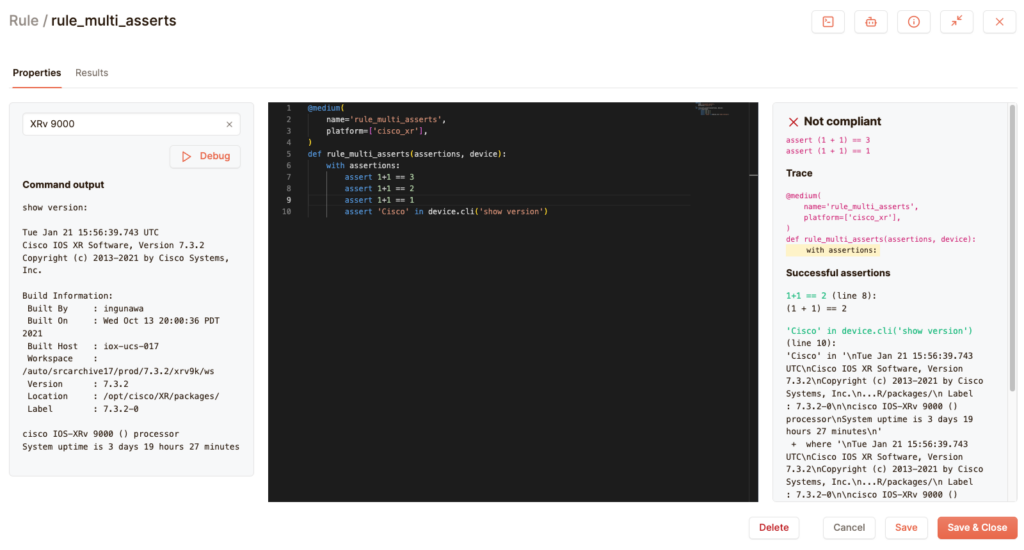Open the info circle icon
Screen dimensions: 1024x550
click(x=913, y=22)
